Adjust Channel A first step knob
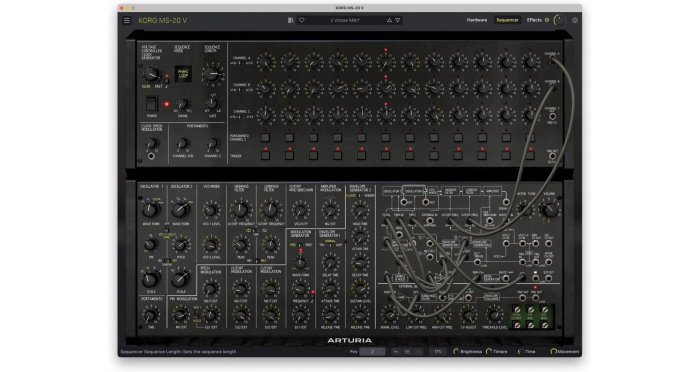 pyautogui.click(x=266, y=62)
